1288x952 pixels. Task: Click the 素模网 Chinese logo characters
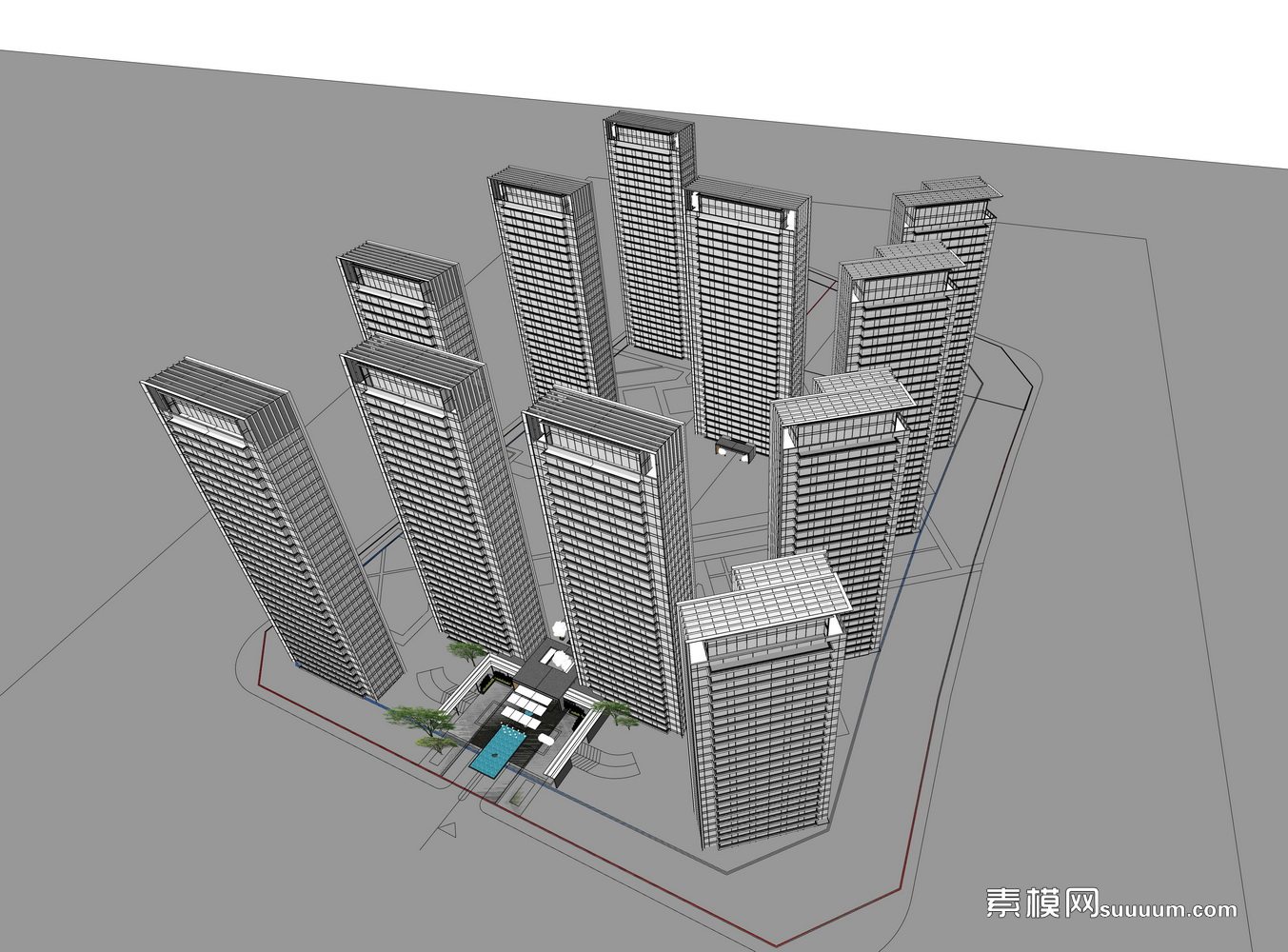1040,902
